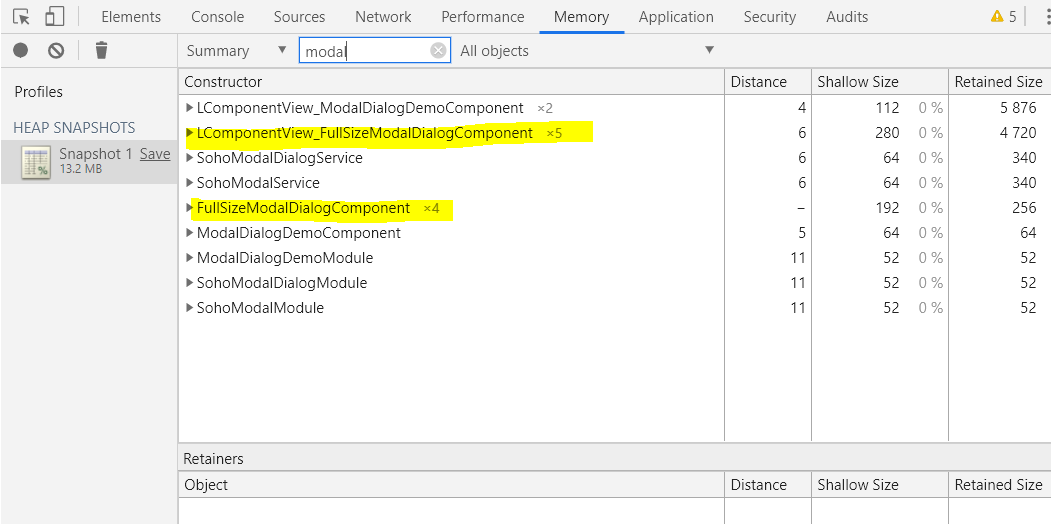Expand the ModalDialogDemoComponent row arrow
Viewport: 1051px width, 524px height.
[x=190, y=233]
